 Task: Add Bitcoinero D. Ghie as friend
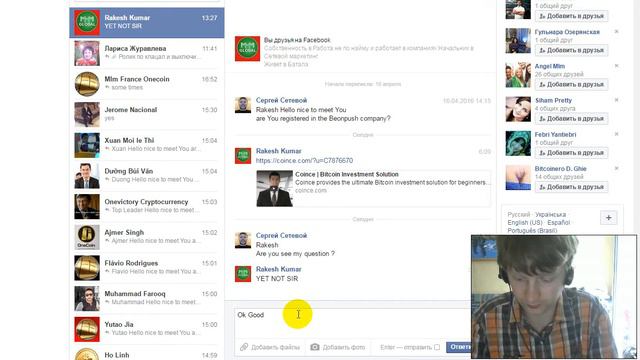pos(571,187)
